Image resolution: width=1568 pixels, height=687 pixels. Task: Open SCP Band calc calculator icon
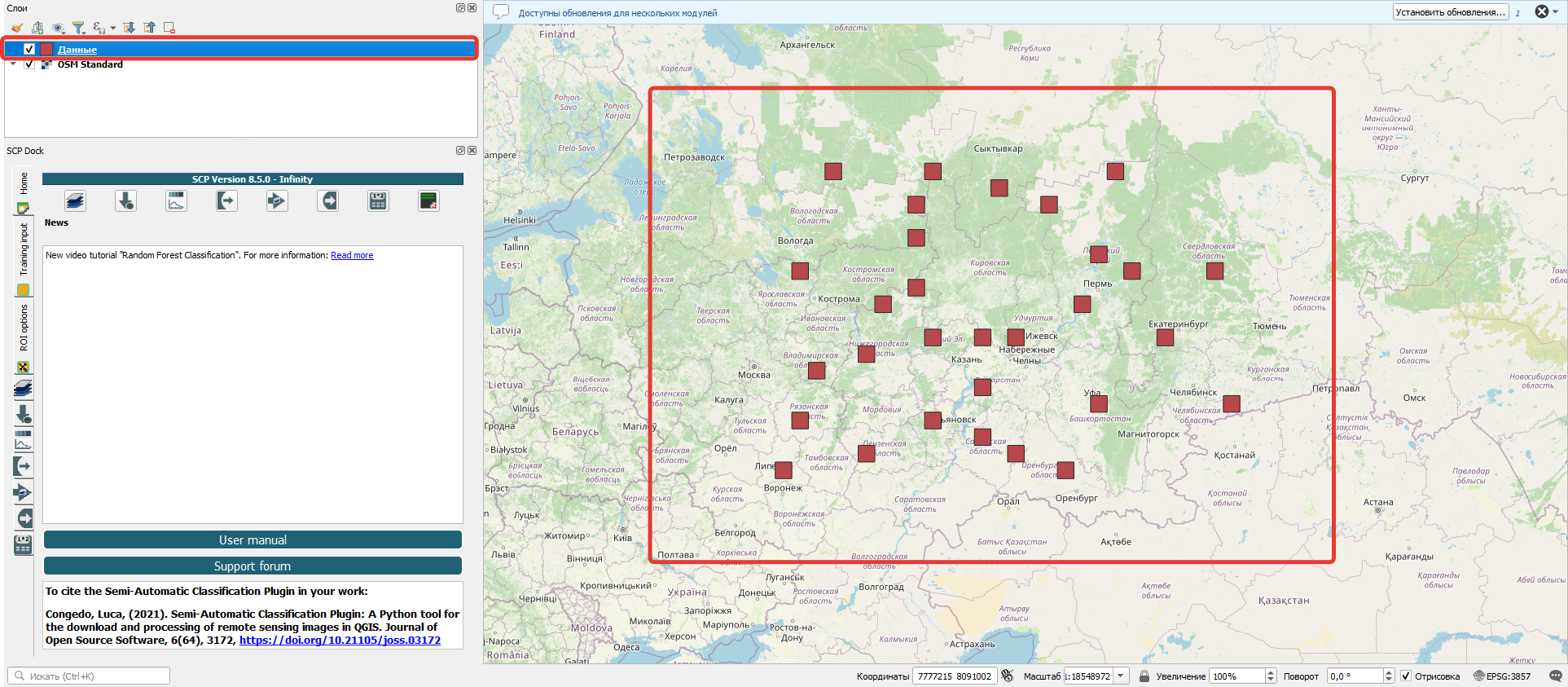tap(378, 200)
